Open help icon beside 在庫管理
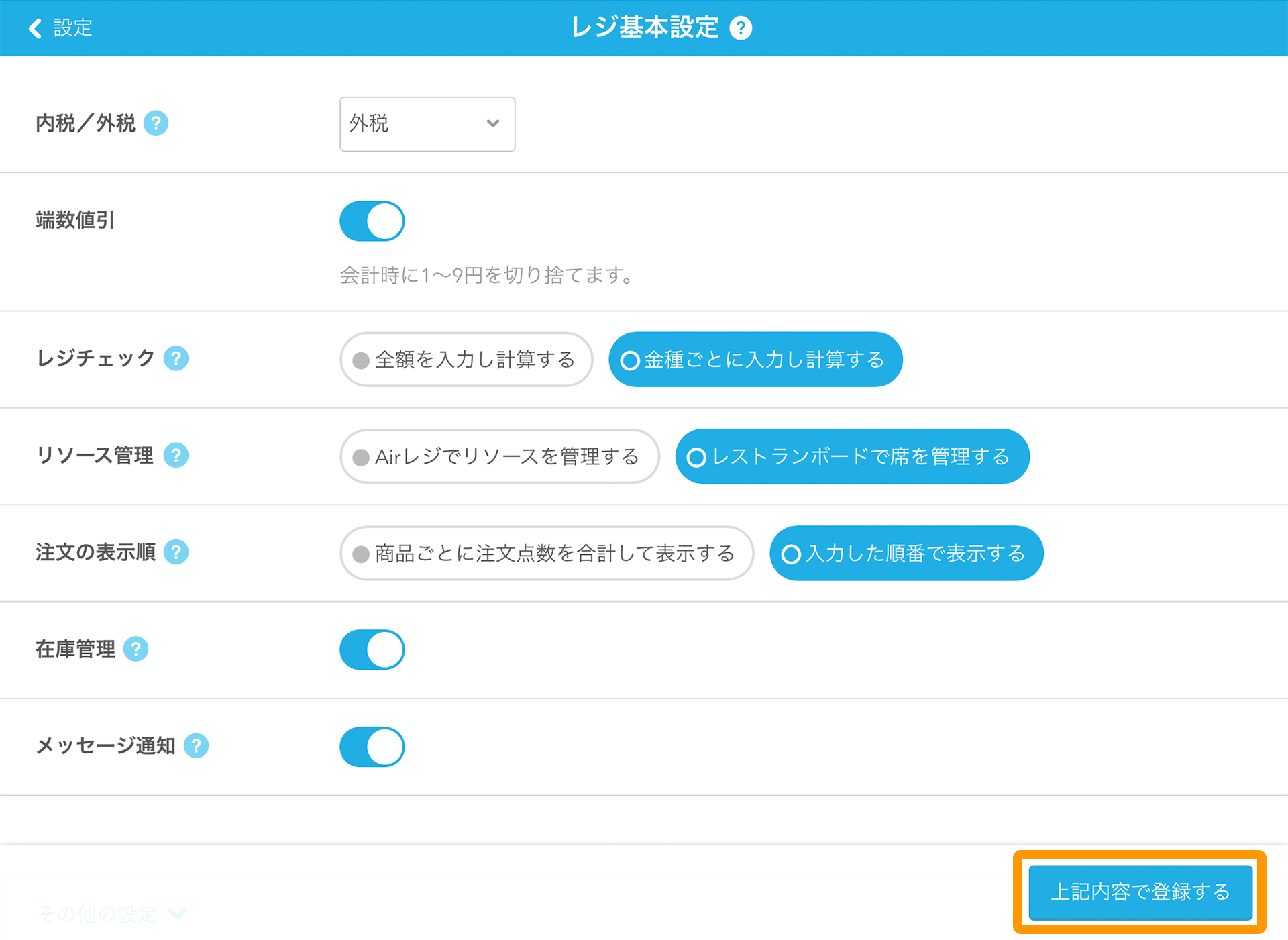 click(136, 649)
